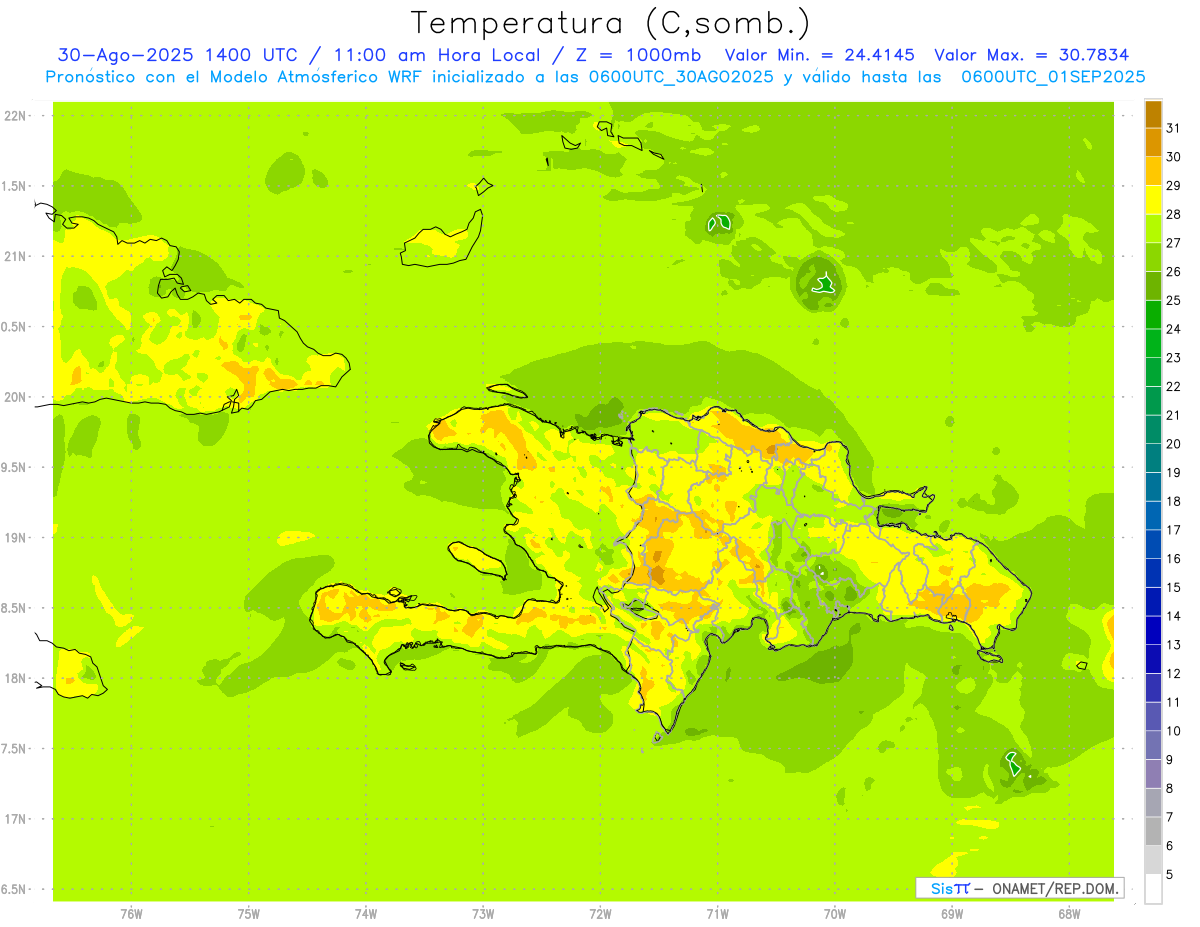Click the dark blue legend swatch between 13 and 14

(x=1153, y=631)
